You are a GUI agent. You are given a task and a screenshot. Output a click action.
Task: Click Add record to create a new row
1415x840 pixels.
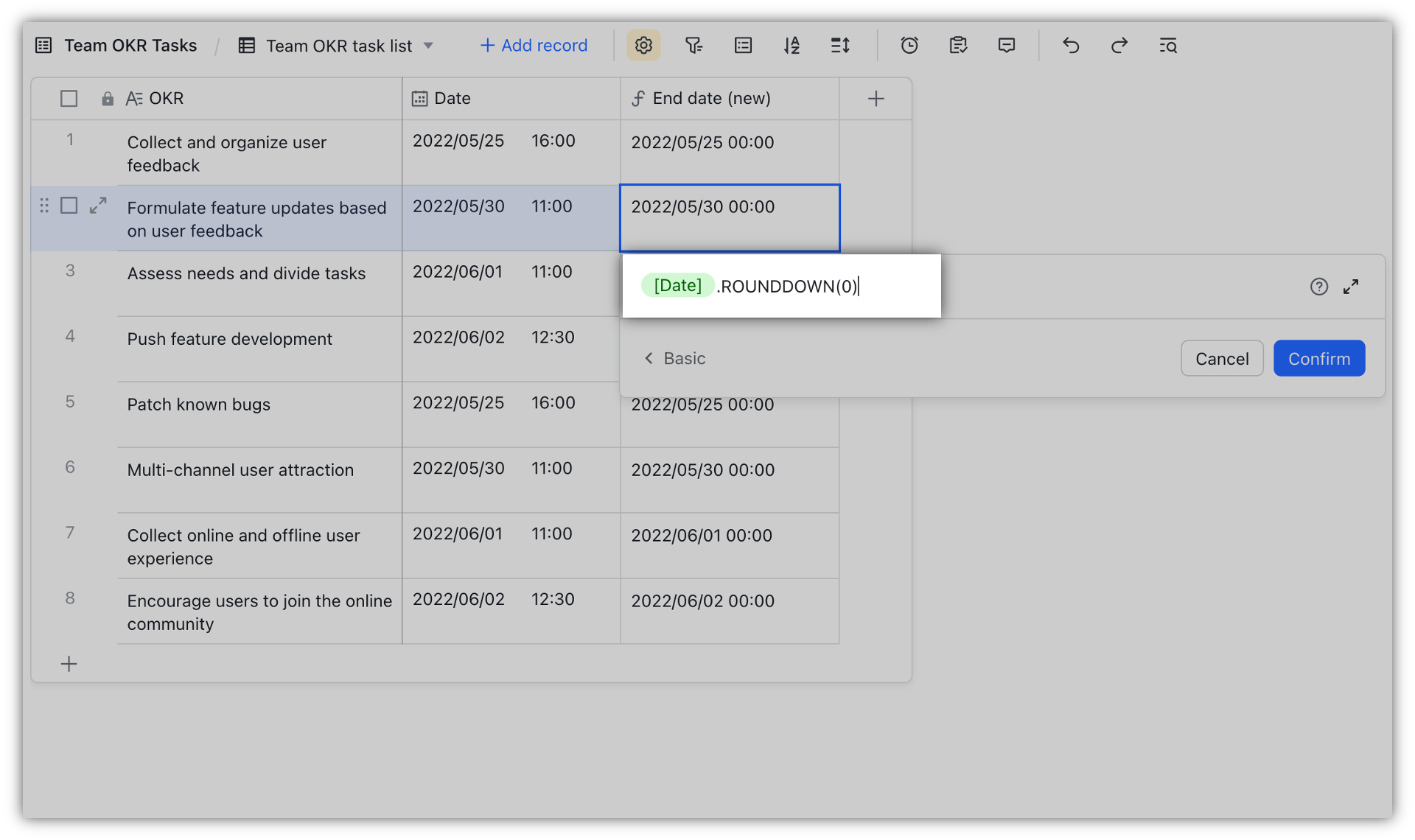[534, 45]
